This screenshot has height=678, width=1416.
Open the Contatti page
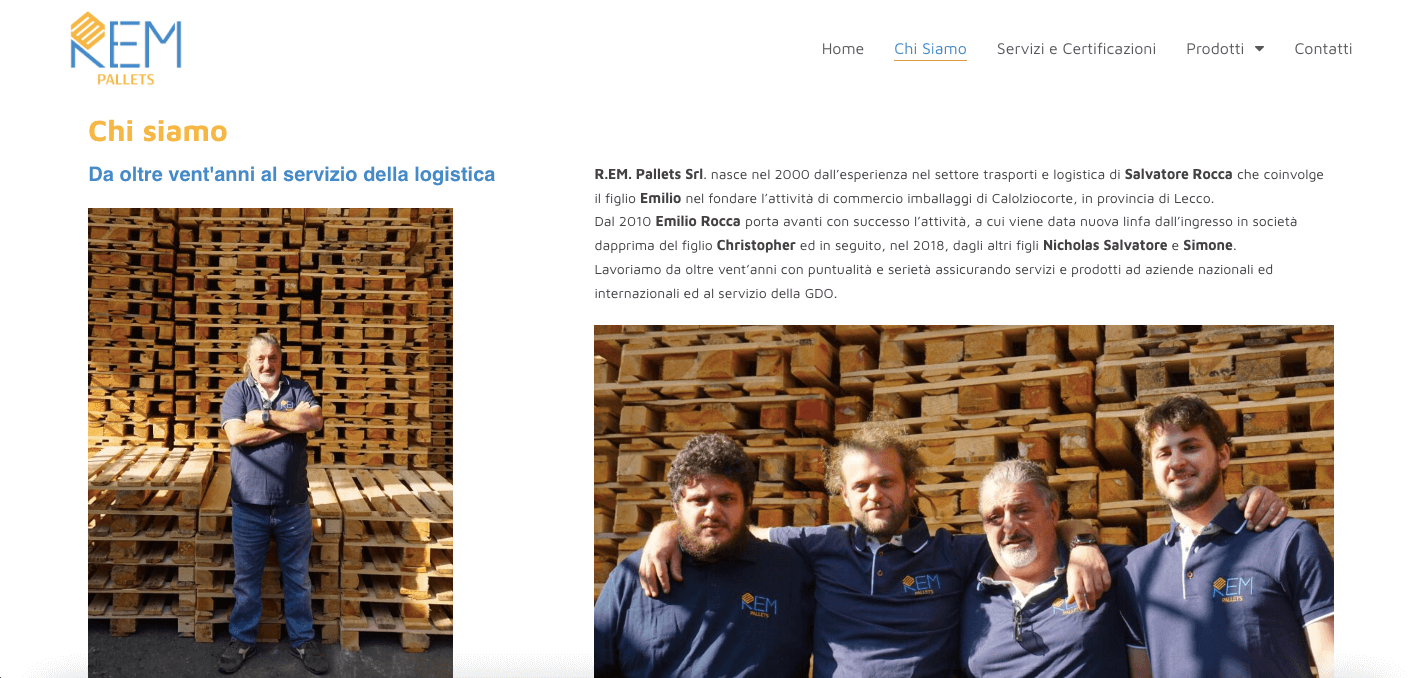coord(1323,49)
